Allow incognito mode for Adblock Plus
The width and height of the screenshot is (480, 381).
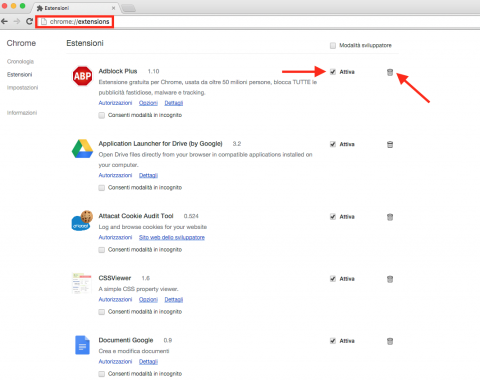tap(102, 115)
